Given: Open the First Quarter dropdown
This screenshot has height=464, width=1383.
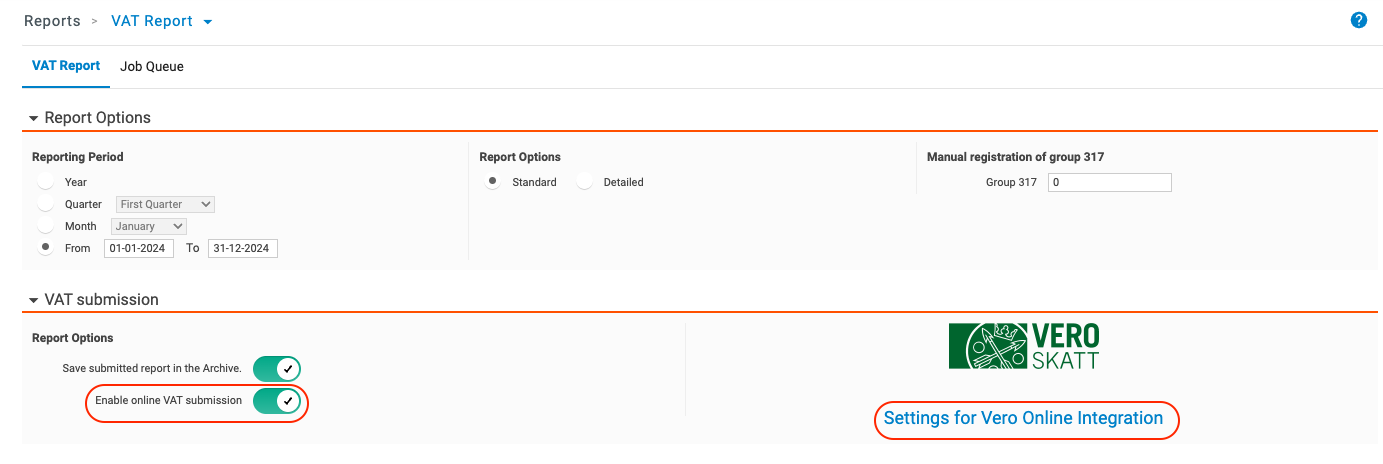Looking at the screenshot, I should pyautogui.click(x=166, y=204).
